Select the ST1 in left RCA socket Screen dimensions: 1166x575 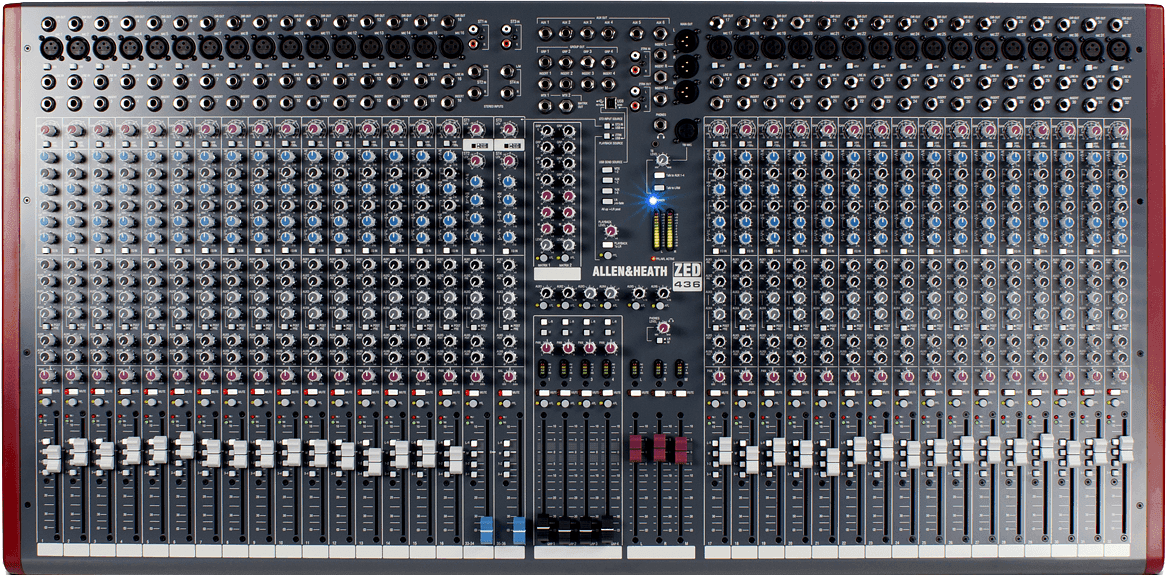pos(476,30)
